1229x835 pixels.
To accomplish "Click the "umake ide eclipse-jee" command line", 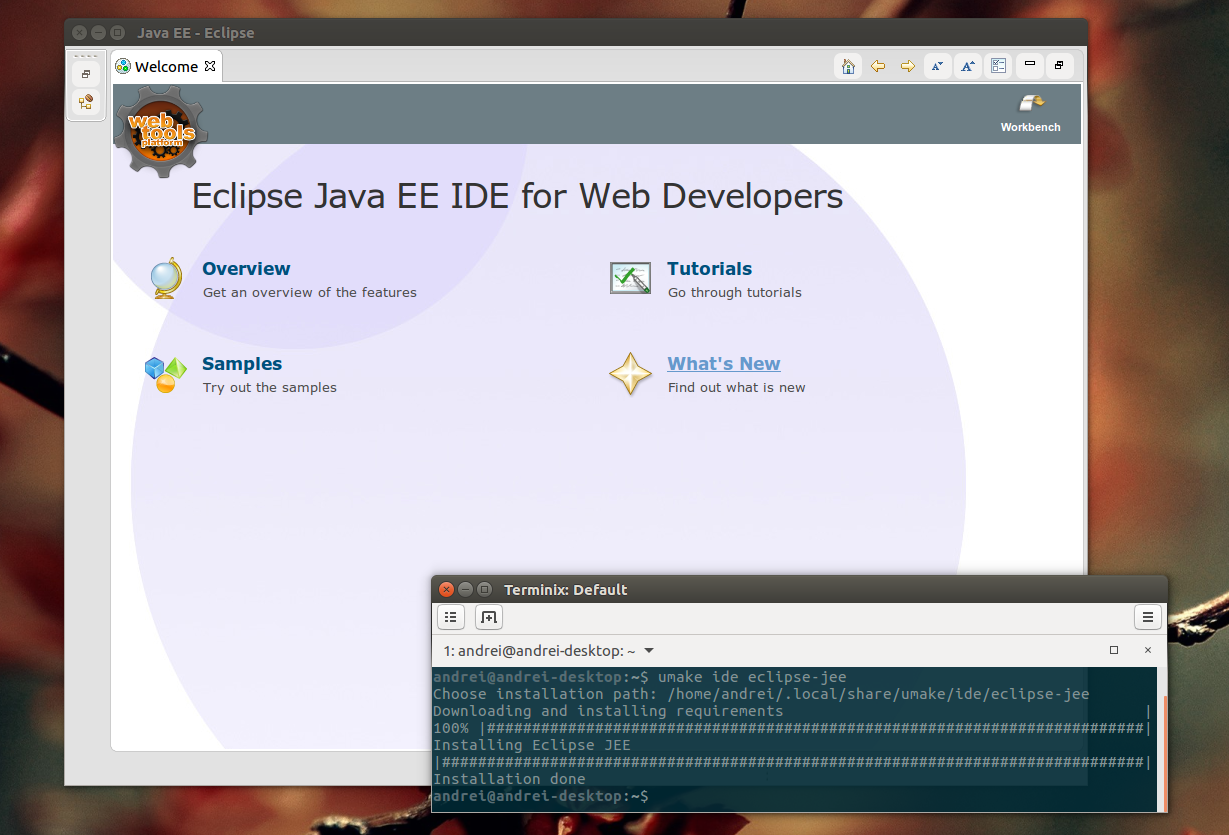I will (639, 677).
